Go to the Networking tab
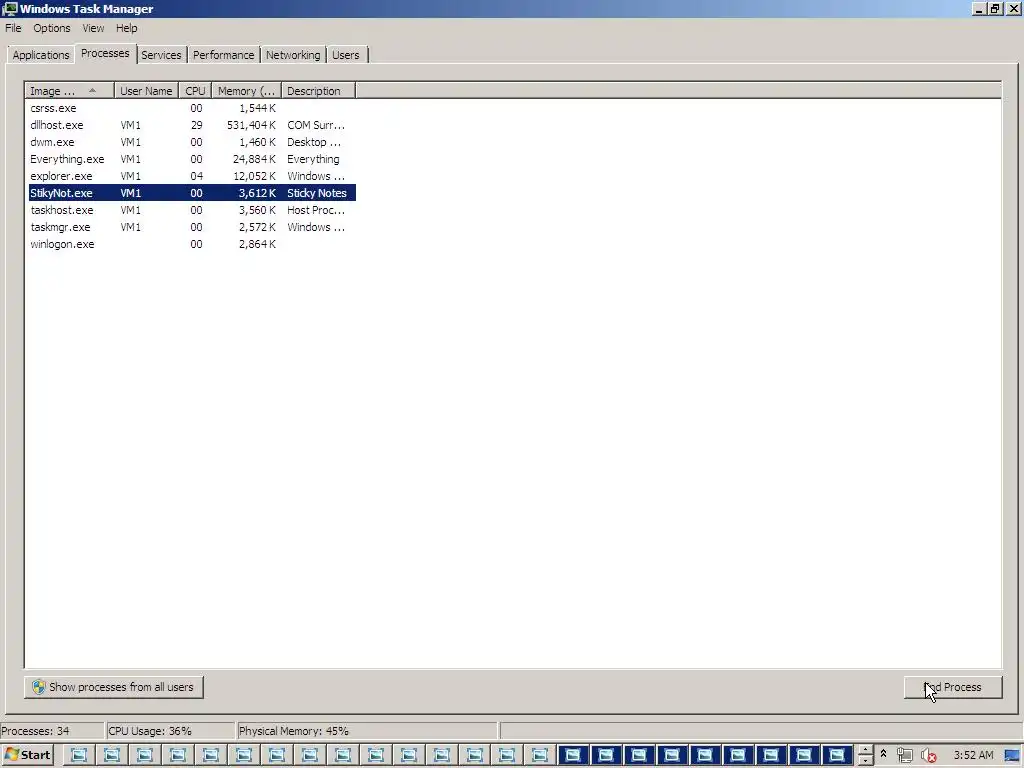Image resolution: width=1024 pixels, height=768 pixels. point(293,55)
